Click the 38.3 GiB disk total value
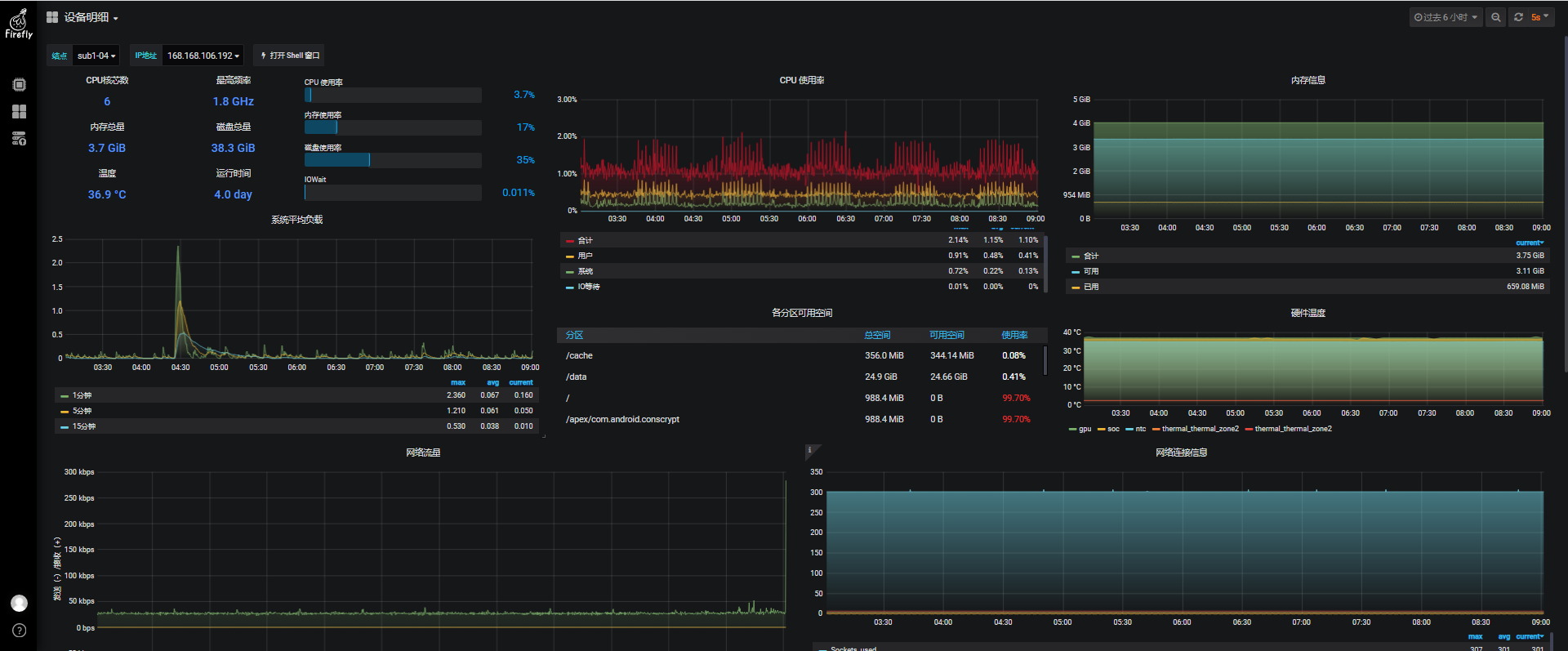 [233, 148]
